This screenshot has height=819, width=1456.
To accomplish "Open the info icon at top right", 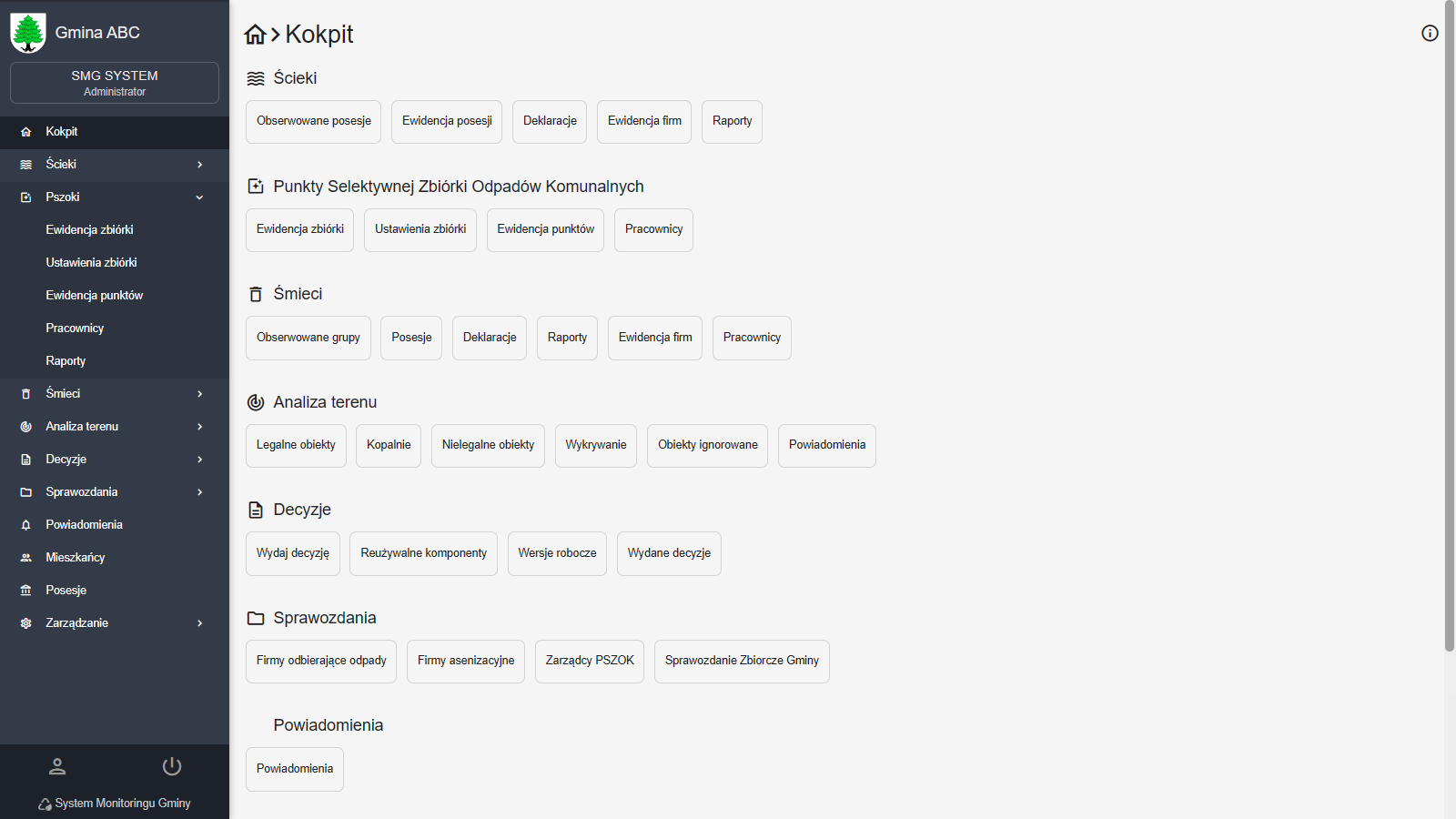I will (1430, 34).
